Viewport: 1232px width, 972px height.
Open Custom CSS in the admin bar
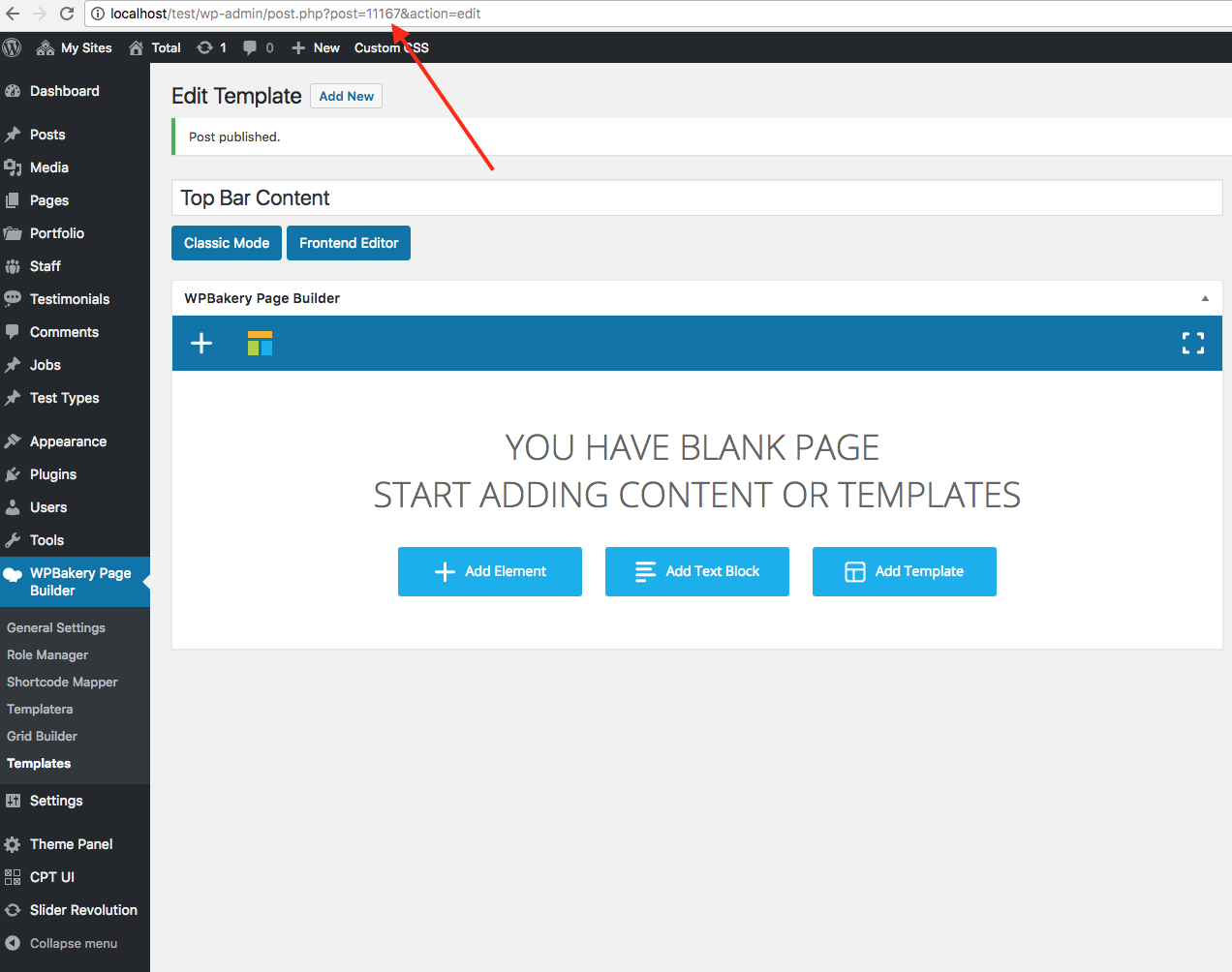pyautogui.click(x=391, y=47)
